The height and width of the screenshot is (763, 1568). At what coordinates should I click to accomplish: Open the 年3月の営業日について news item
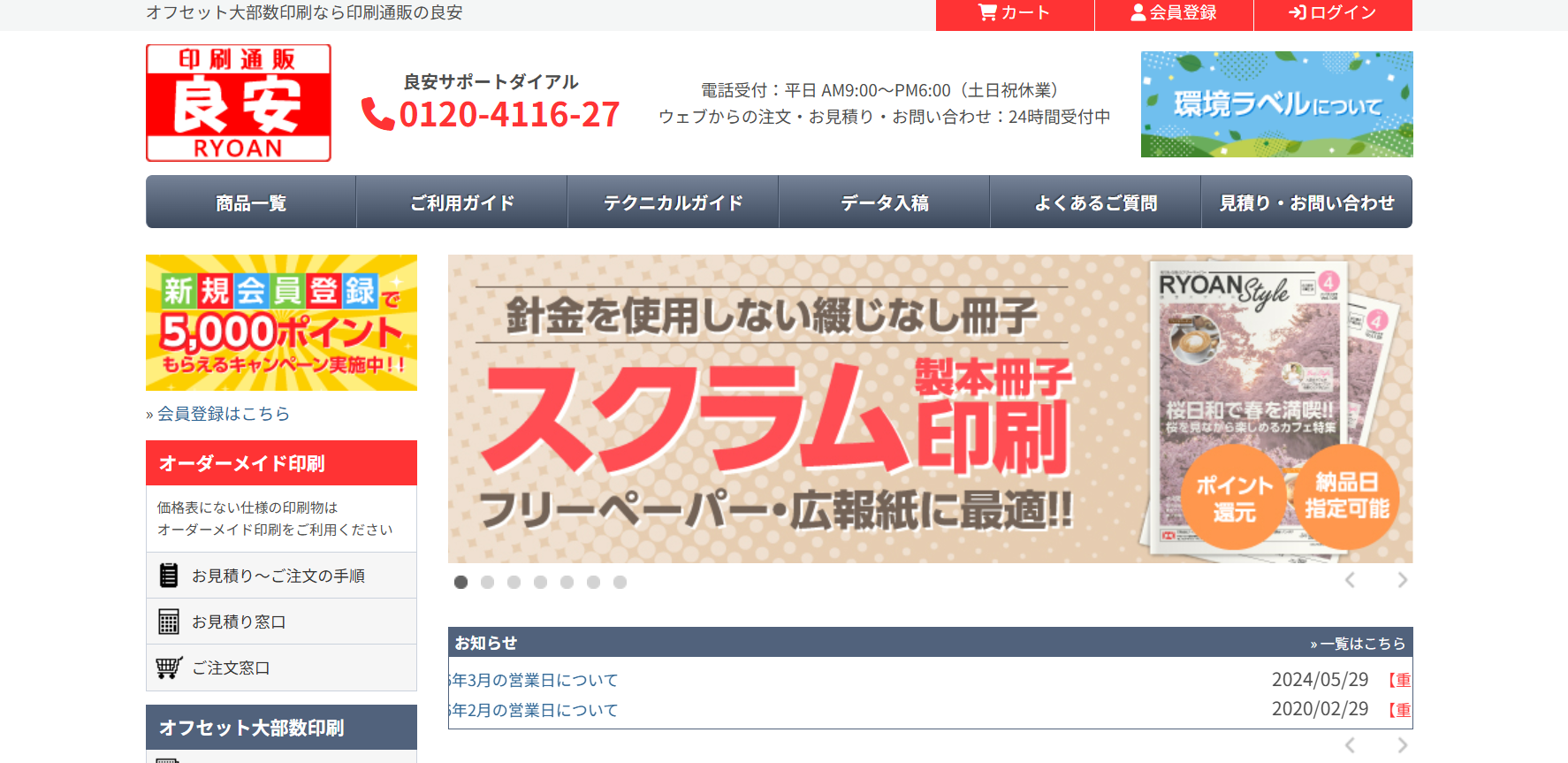[534, 680]
